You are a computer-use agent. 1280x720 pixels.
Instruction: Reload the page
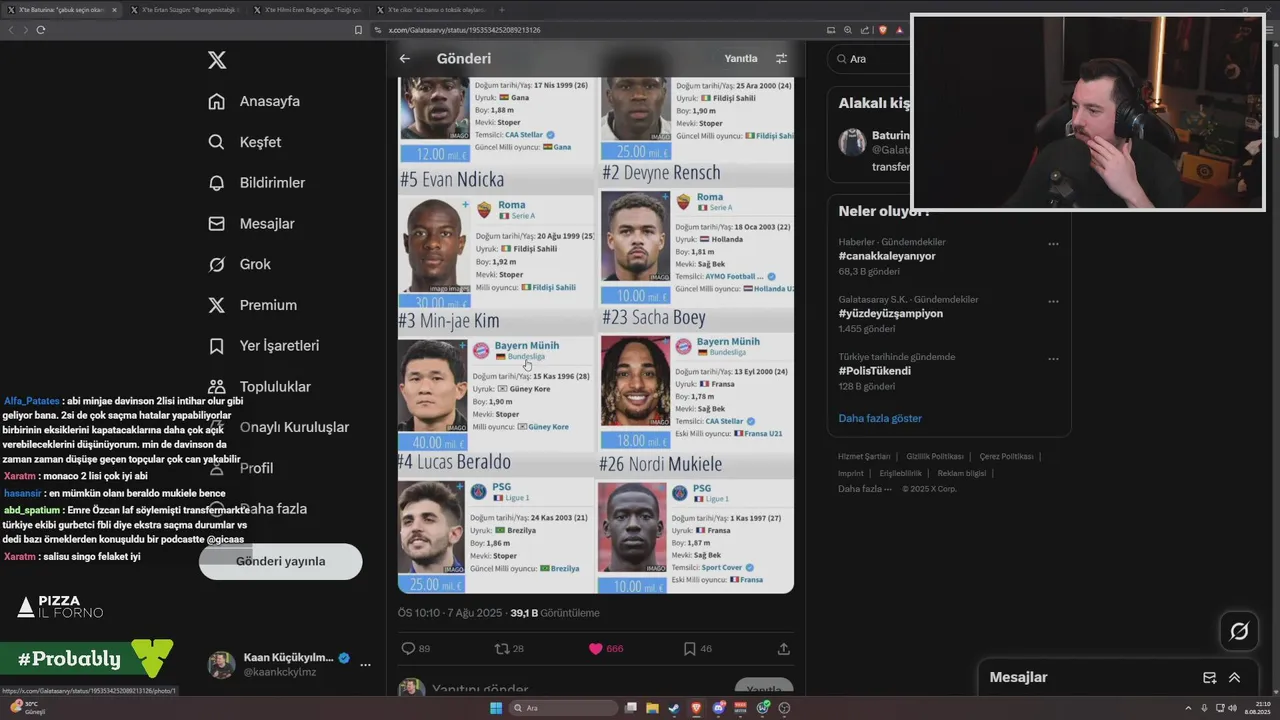coord(40,30)
